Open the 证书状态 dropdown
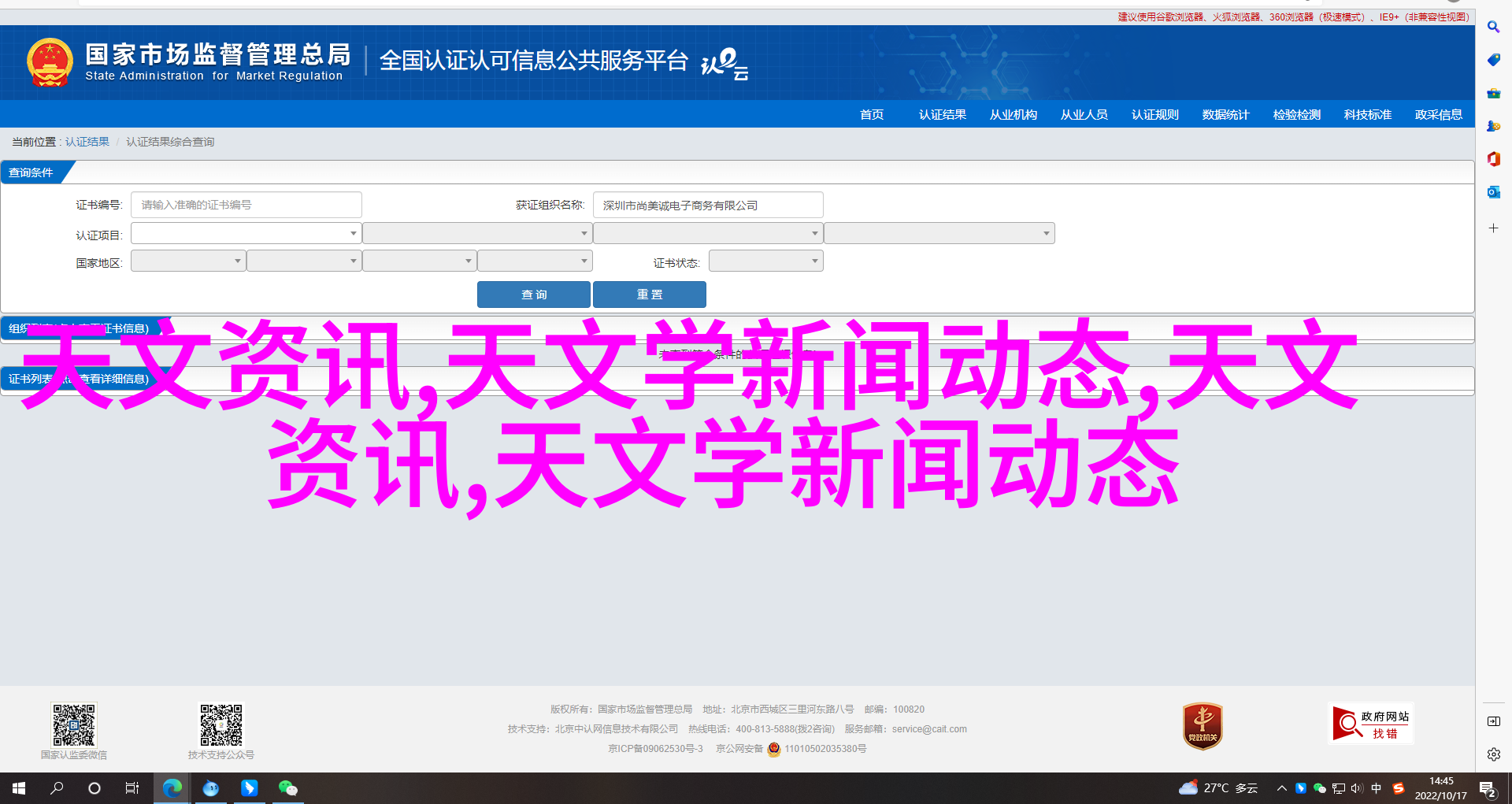The width and height of the screenshot is (1512, 804). pos(766,261)
